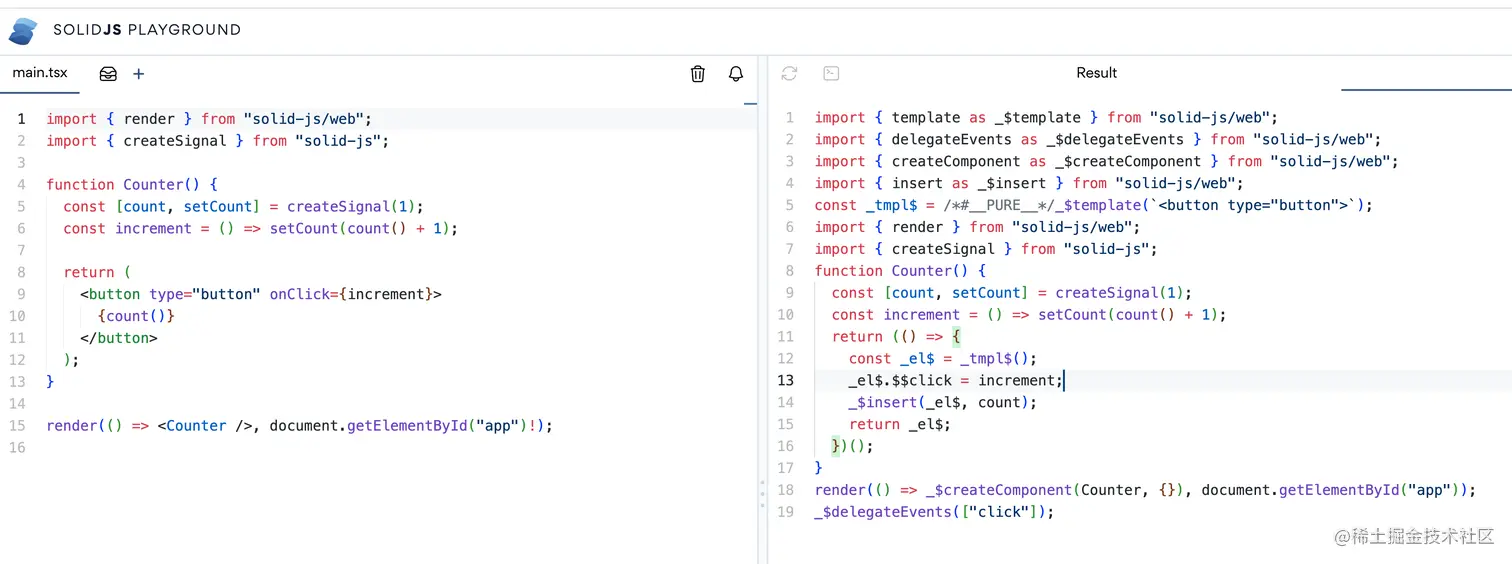Click the 'button type="button" onClick' line
Image resolution: width=1512 pixels, height=564 pixels.
click(261, 295)
